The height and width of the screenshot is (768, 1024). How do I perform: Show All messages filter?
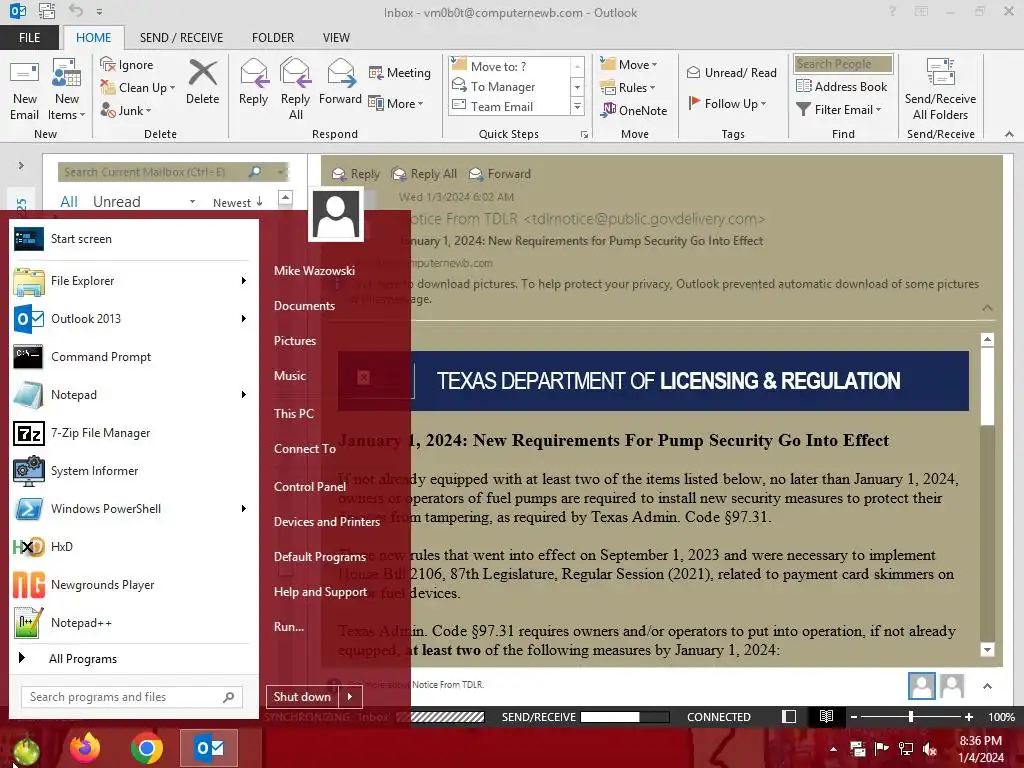[x=69, y=201]
